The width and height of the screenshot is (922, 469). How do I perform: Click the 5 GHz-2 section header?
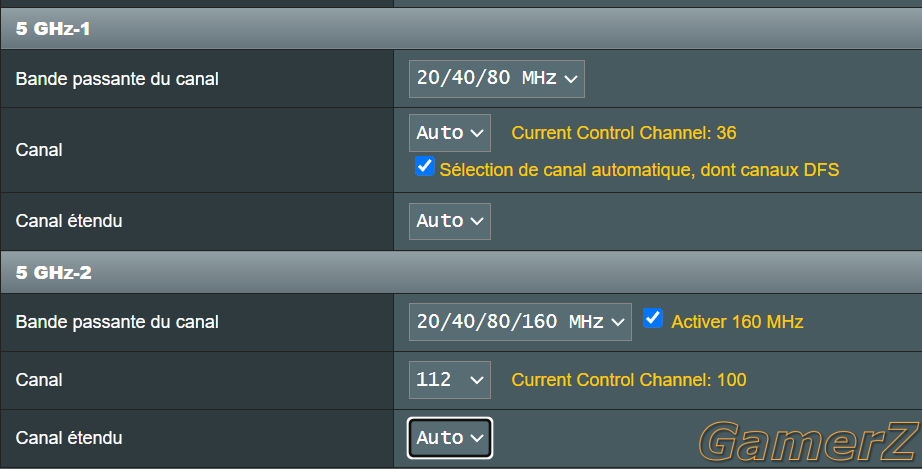[x=461, y=272]
